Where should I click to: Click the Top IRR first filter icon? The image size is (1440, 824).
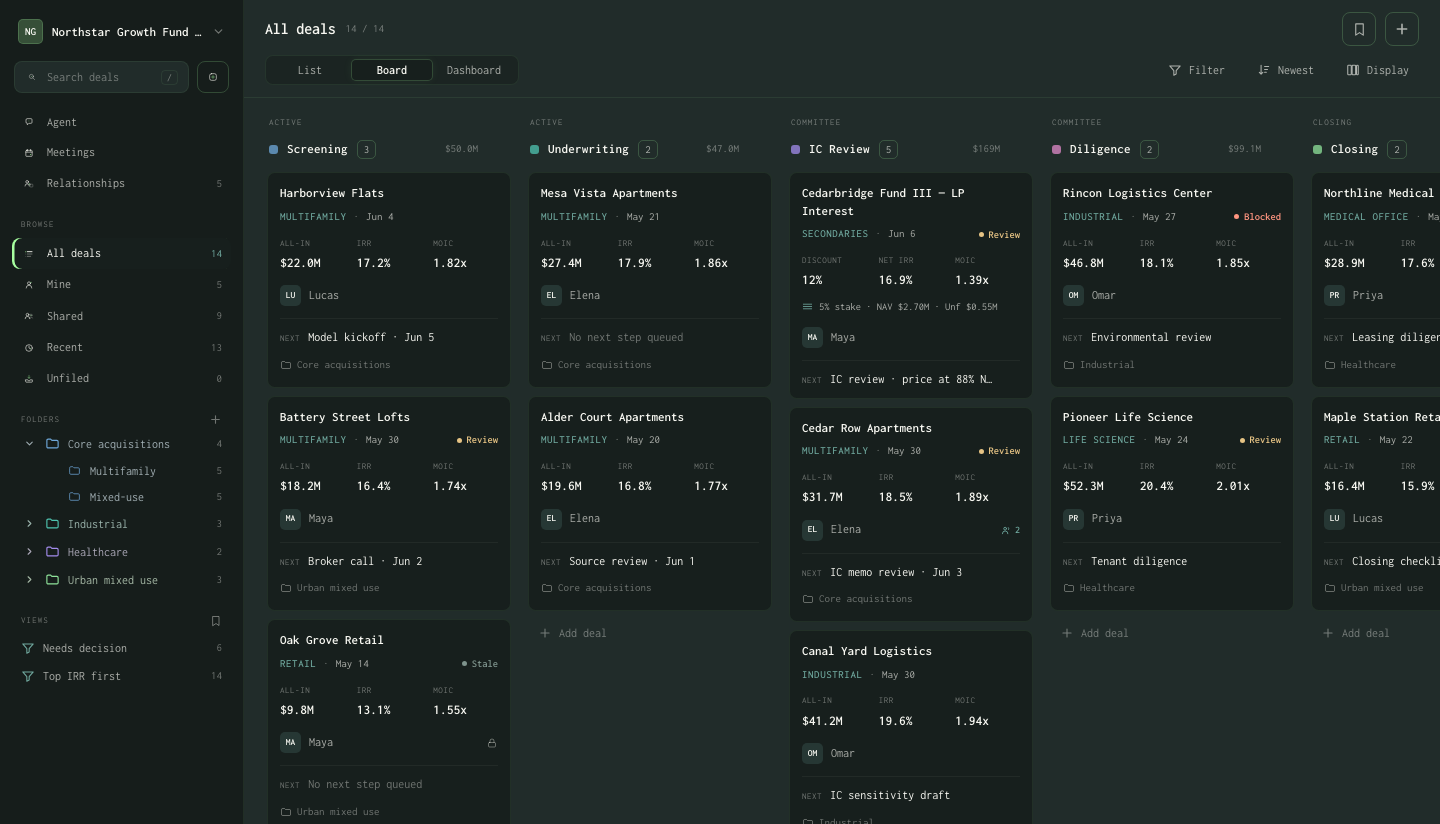[x=28, y=676]
